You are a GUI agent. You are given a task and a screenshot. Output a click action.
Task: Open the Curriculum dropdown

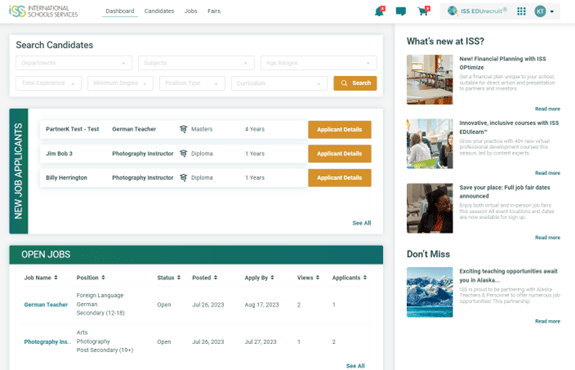[x=279, y=83]
